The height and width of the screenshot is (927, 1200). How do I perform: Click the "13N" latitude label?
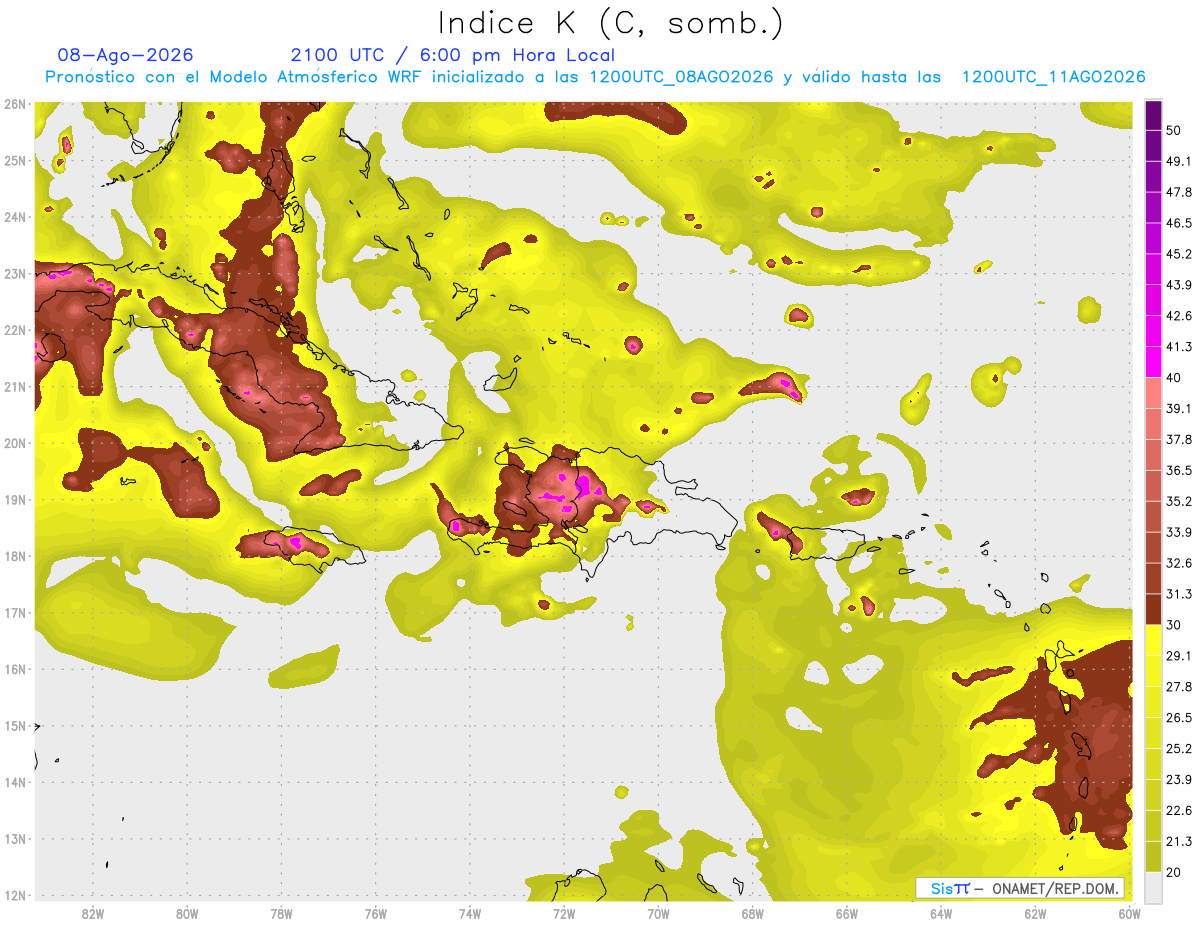click(14, 838)
